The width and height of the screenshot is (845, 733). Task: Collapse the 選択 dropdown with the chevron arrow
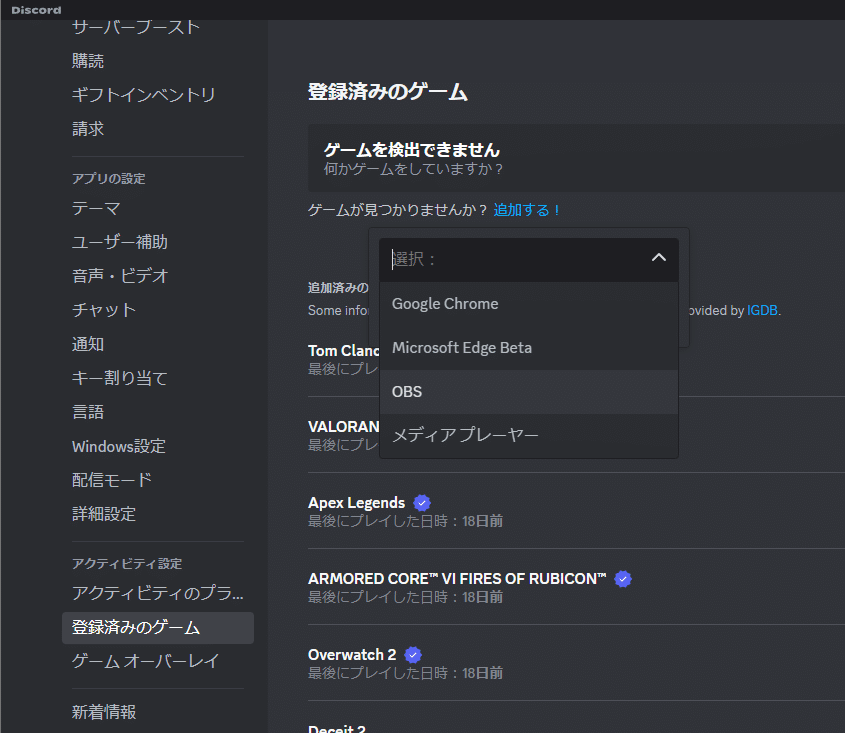[x=659, y=258]
